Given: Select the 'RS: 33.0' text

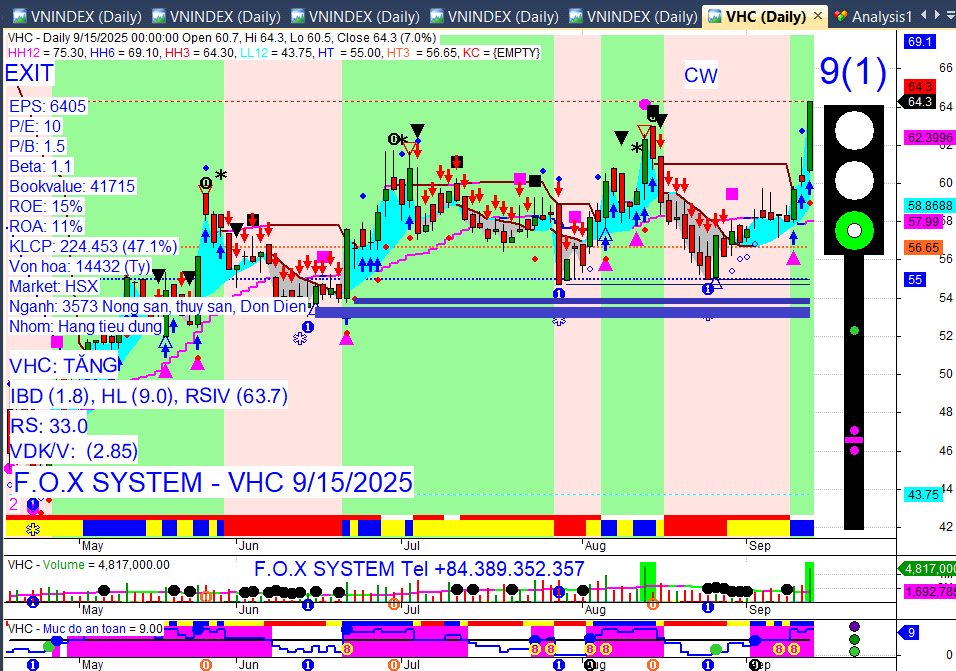Looking at the screenshot, I should coord(49,425).
